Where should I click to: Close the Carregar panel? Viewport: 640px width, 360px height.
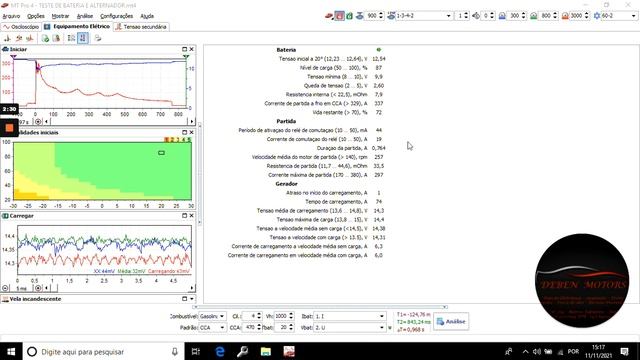[191, 216]
